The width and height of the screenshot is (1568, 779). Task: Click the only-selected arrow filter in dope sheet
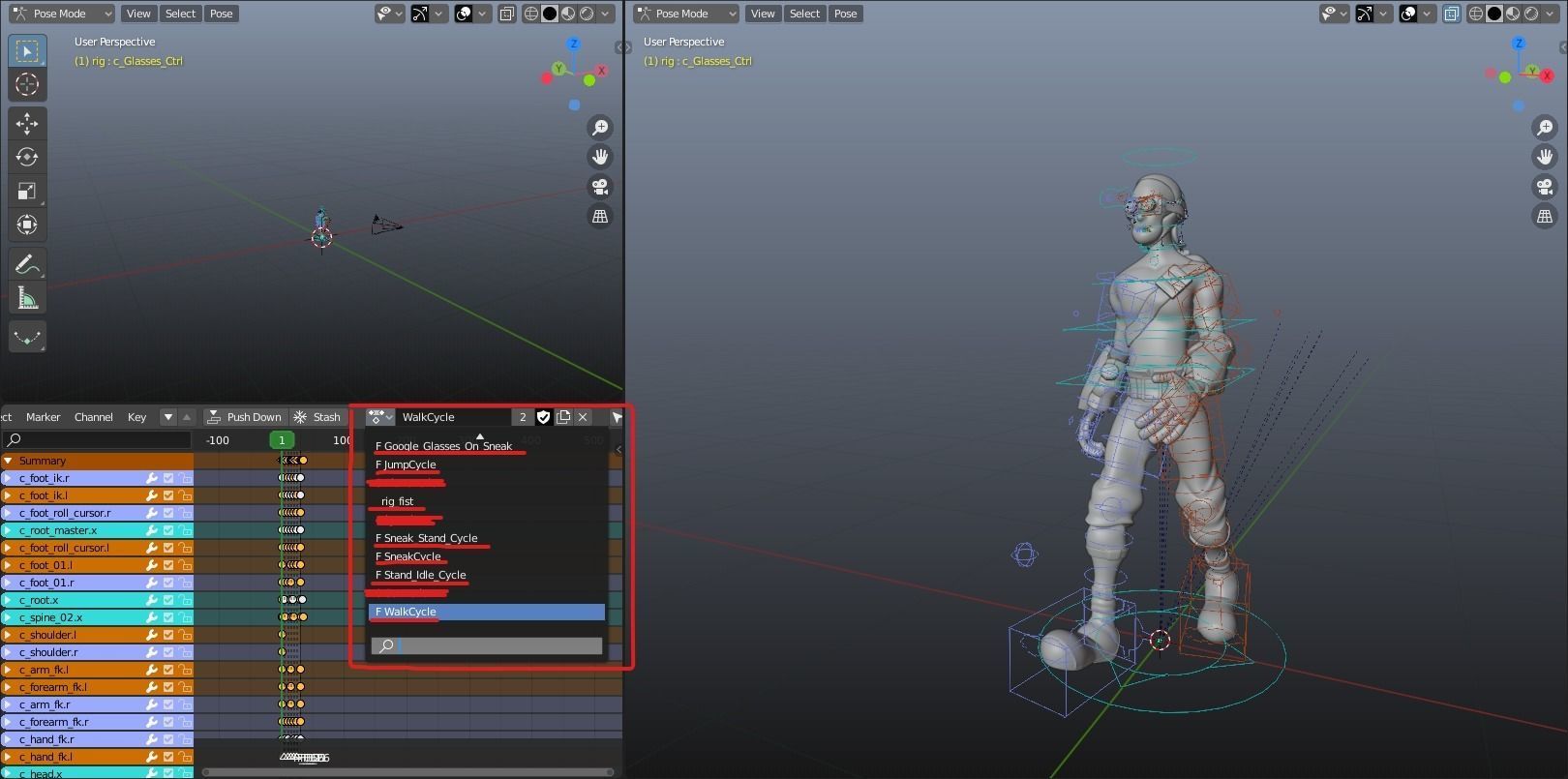click(617, 417)
